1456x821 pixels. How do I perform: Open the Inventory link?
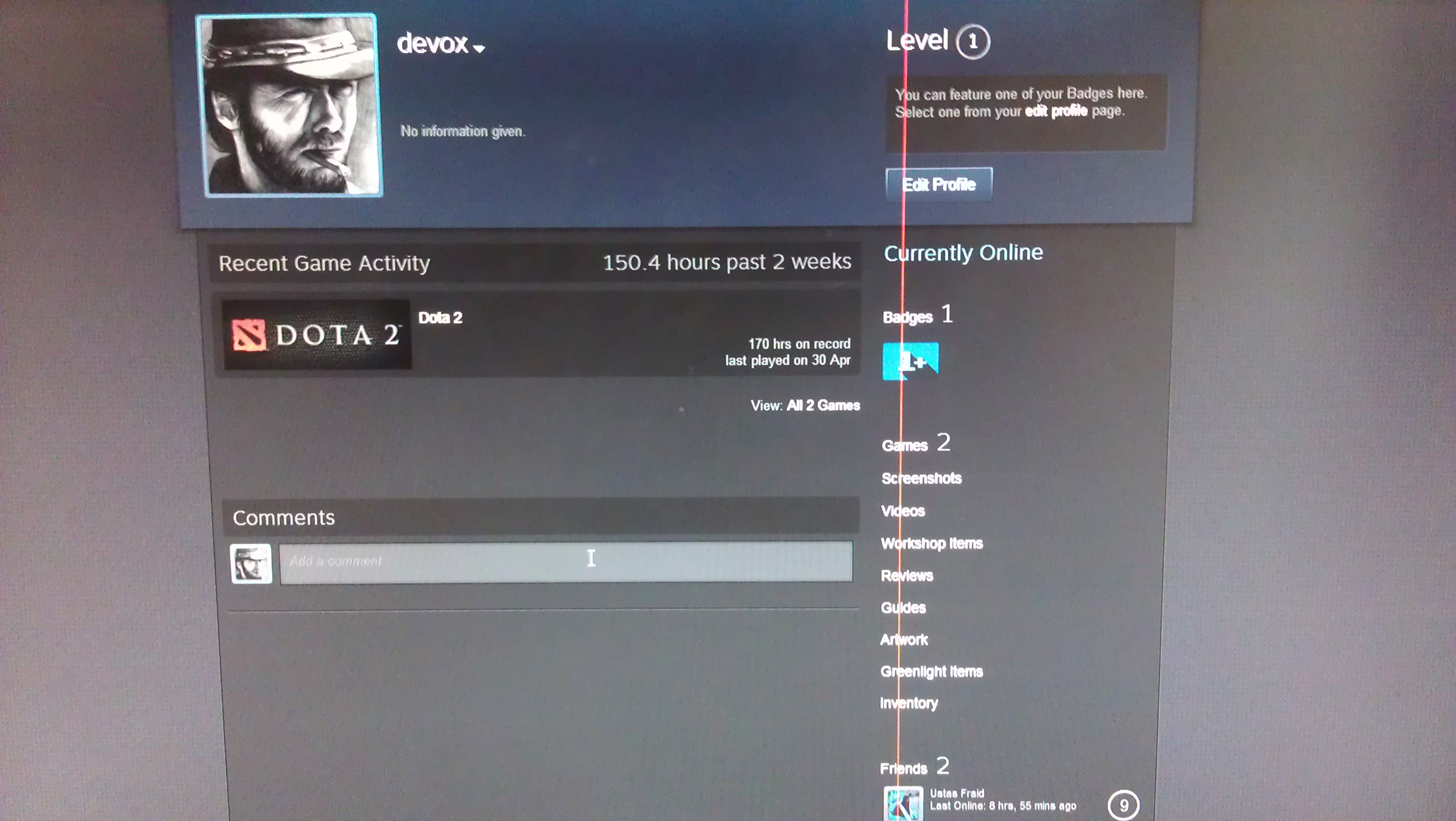909,703
